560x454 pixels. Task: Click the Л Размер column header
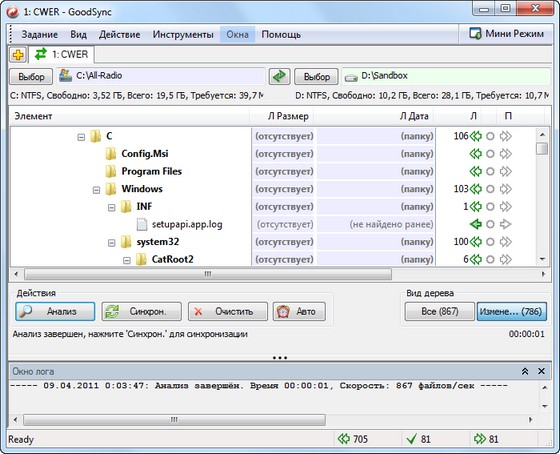tap(282, 116)
